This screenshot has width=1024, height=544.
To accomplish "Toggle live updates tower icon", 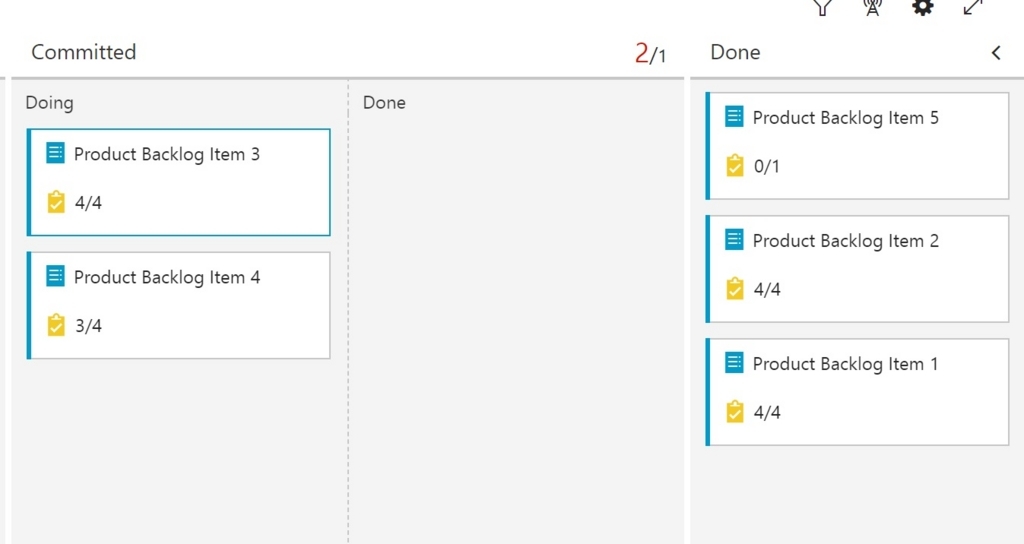I will pos(872,8).
